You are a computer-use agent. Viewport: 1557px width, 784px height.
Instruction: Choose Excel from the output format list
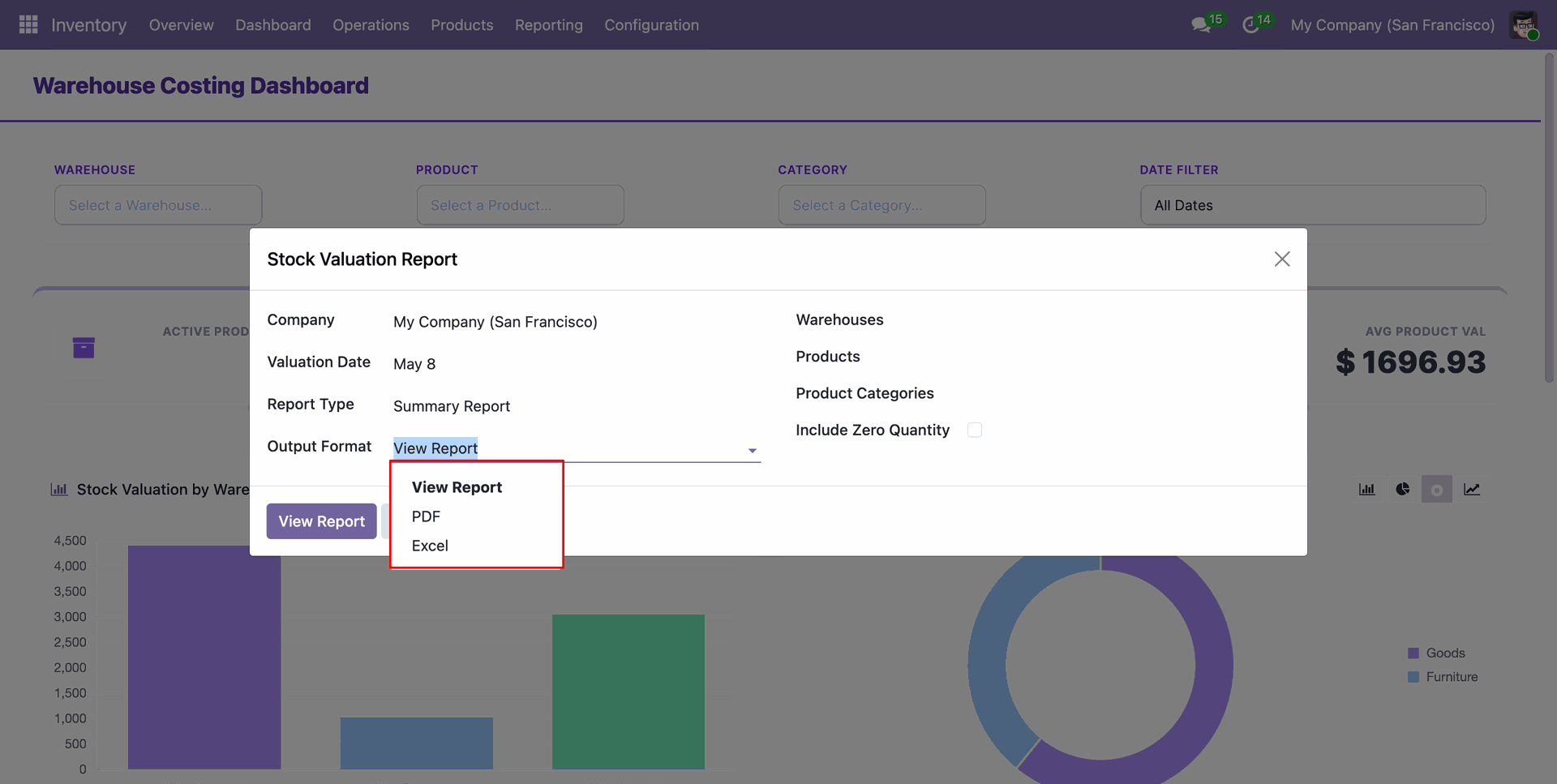tap(430, 546)
